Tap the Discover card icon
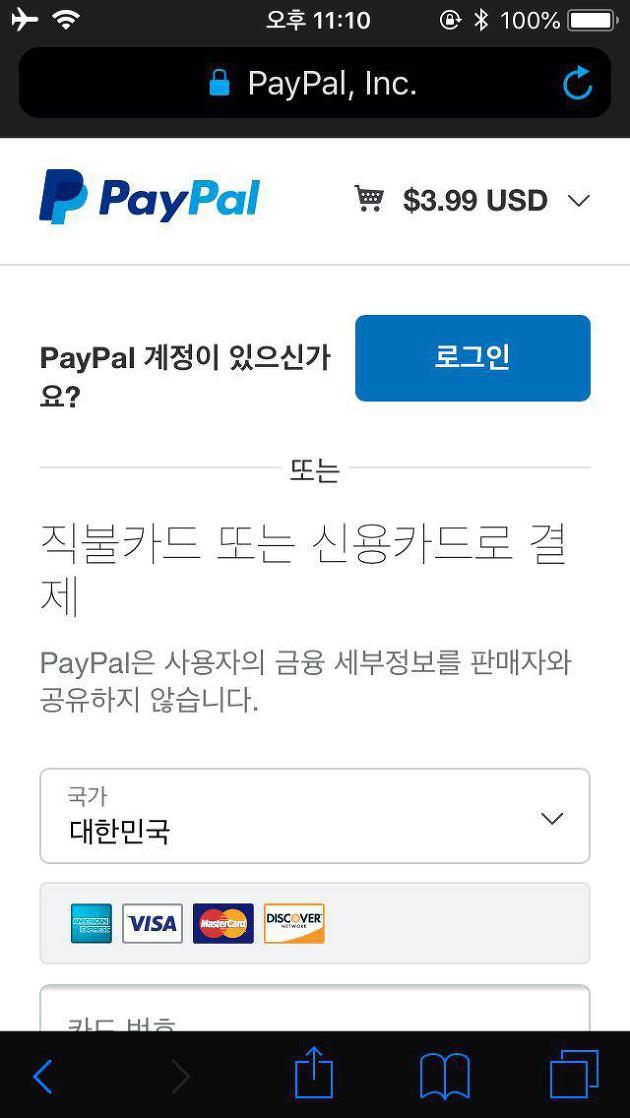Screen dimensions: 630x1118 (294, 923)
